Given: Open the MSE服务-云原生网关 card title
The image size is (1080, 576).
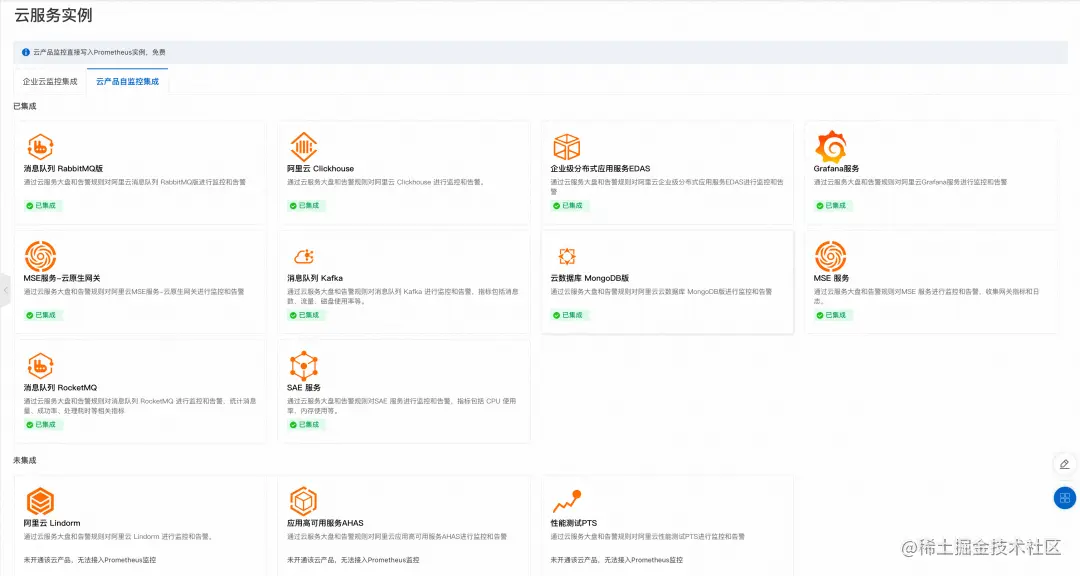Looking at the screenshot, I should tap(62, 278).
